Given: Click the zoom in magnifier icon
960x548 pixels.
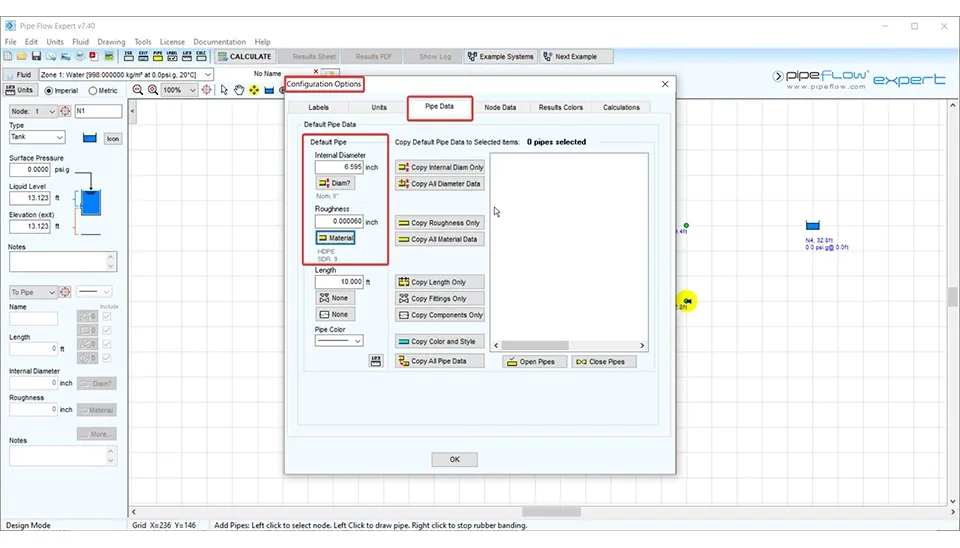Looking at the screenshot, I should [x=153, y=90].
